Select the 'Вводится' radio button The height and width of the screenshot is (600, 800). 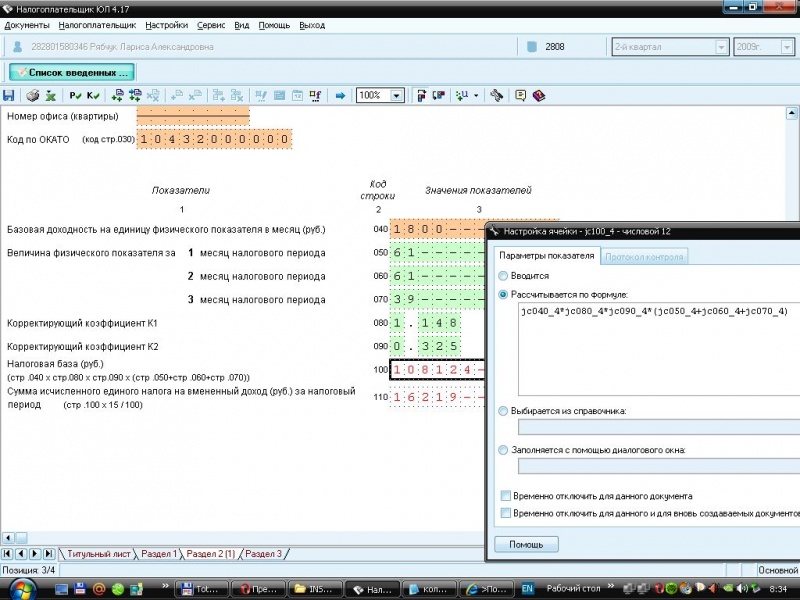tap(503, 276)
